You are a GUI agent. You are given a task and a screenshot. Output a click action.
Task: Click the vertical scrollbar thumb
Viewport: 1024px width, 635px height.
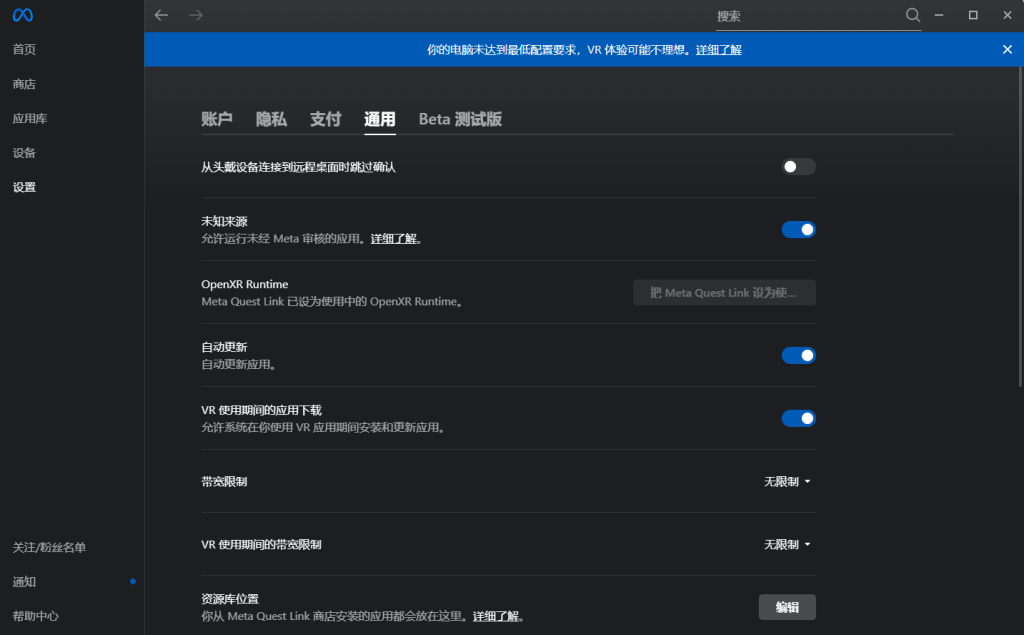[1021, 225]
